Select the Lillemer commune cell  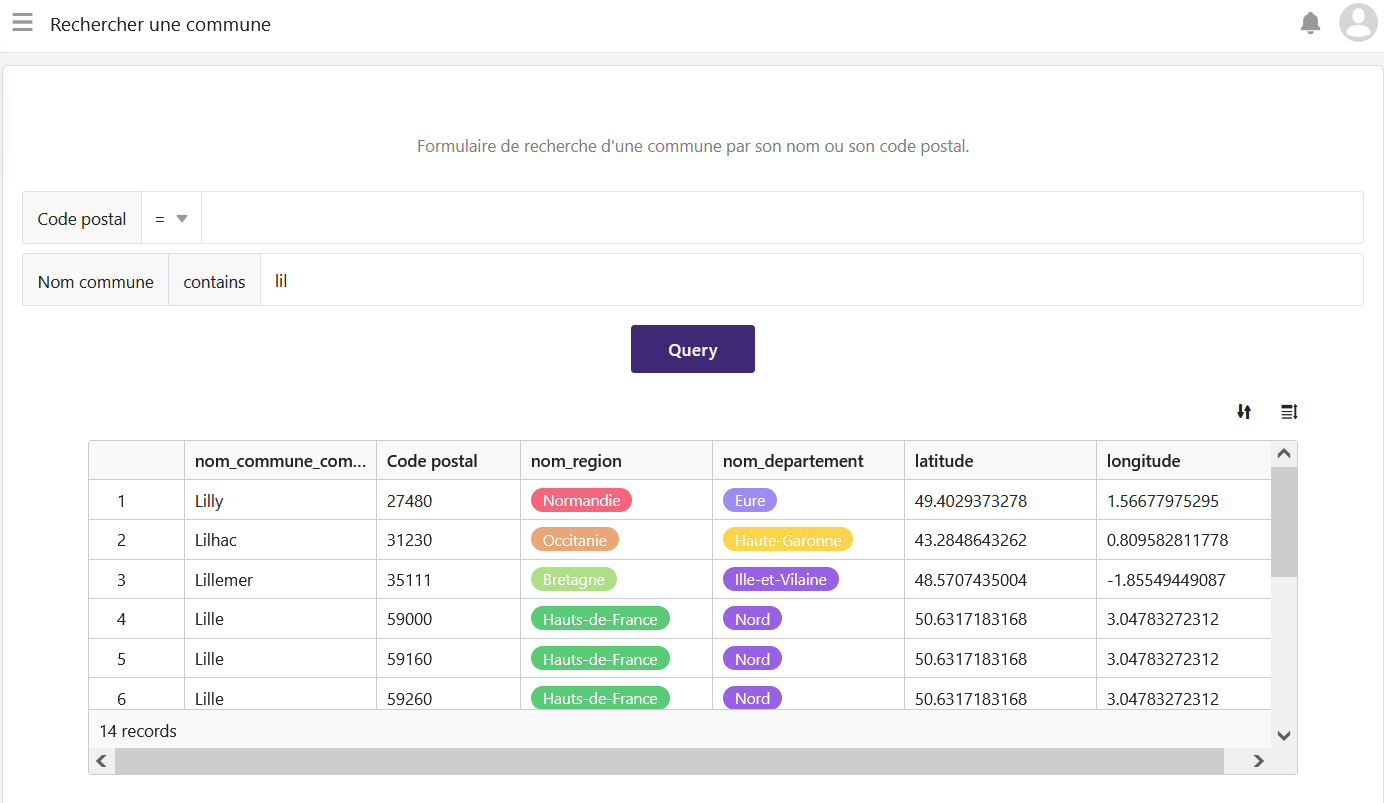(281, 579)
